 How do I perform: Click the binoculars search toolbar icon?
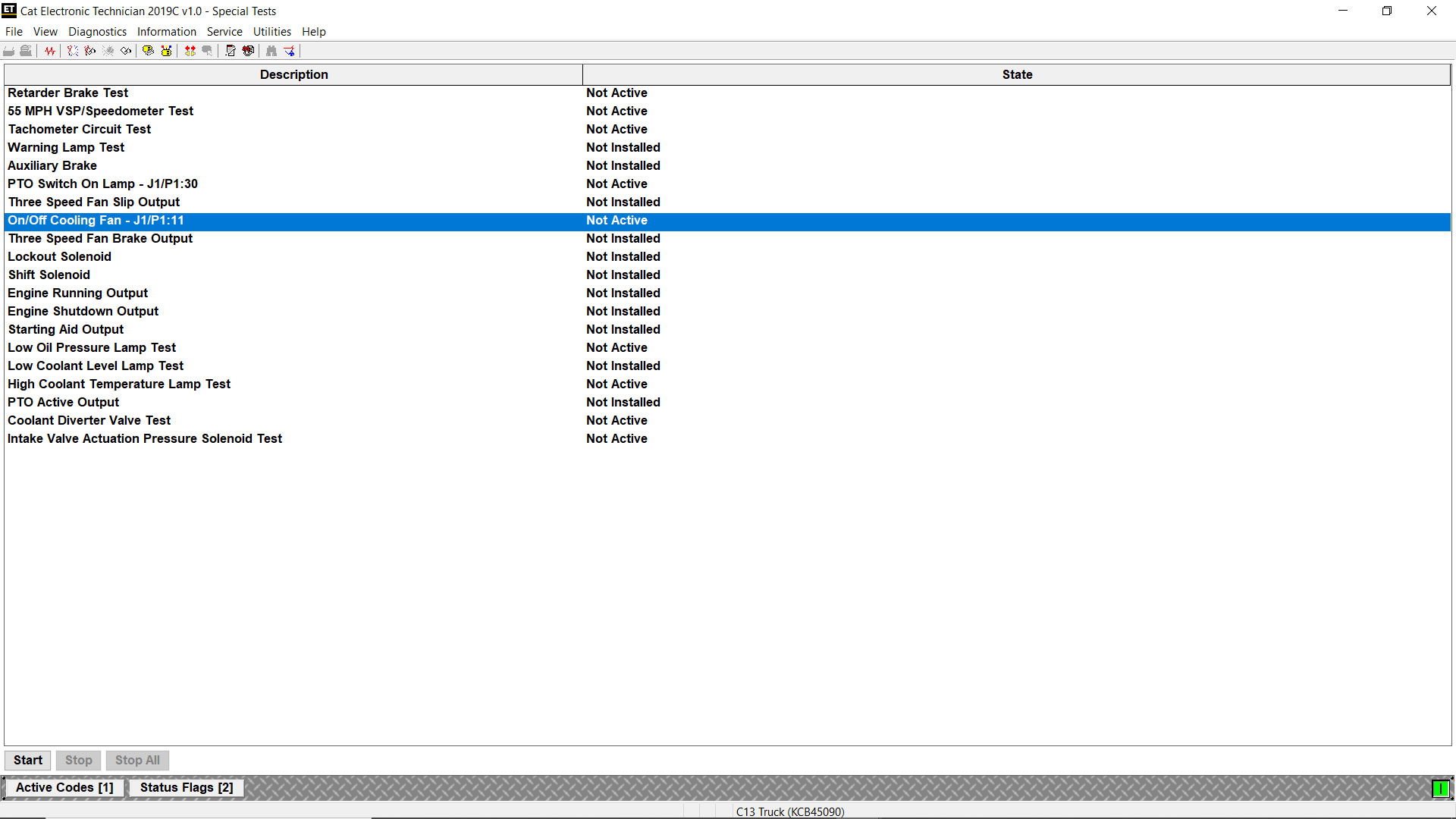pyautogui.click(x=271, y=51)
